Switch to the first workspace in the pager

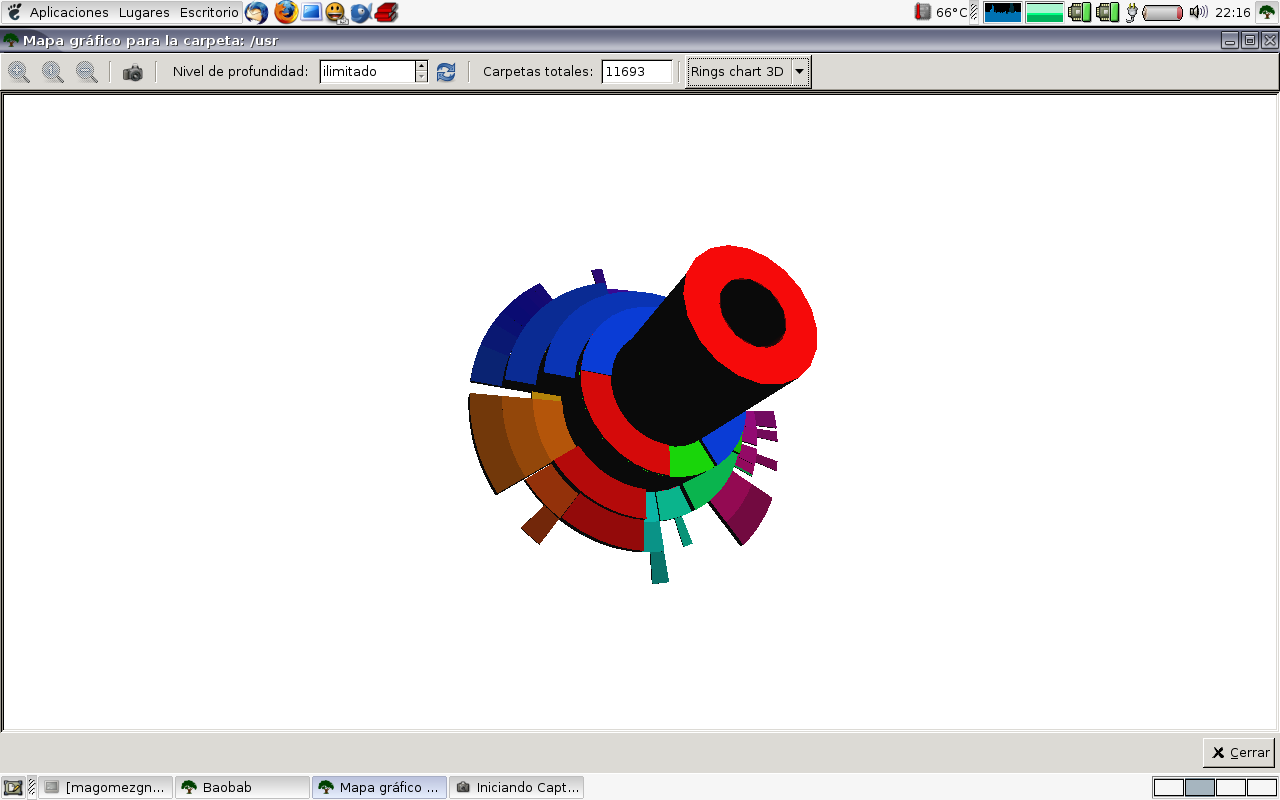(x=1168, y=787)
